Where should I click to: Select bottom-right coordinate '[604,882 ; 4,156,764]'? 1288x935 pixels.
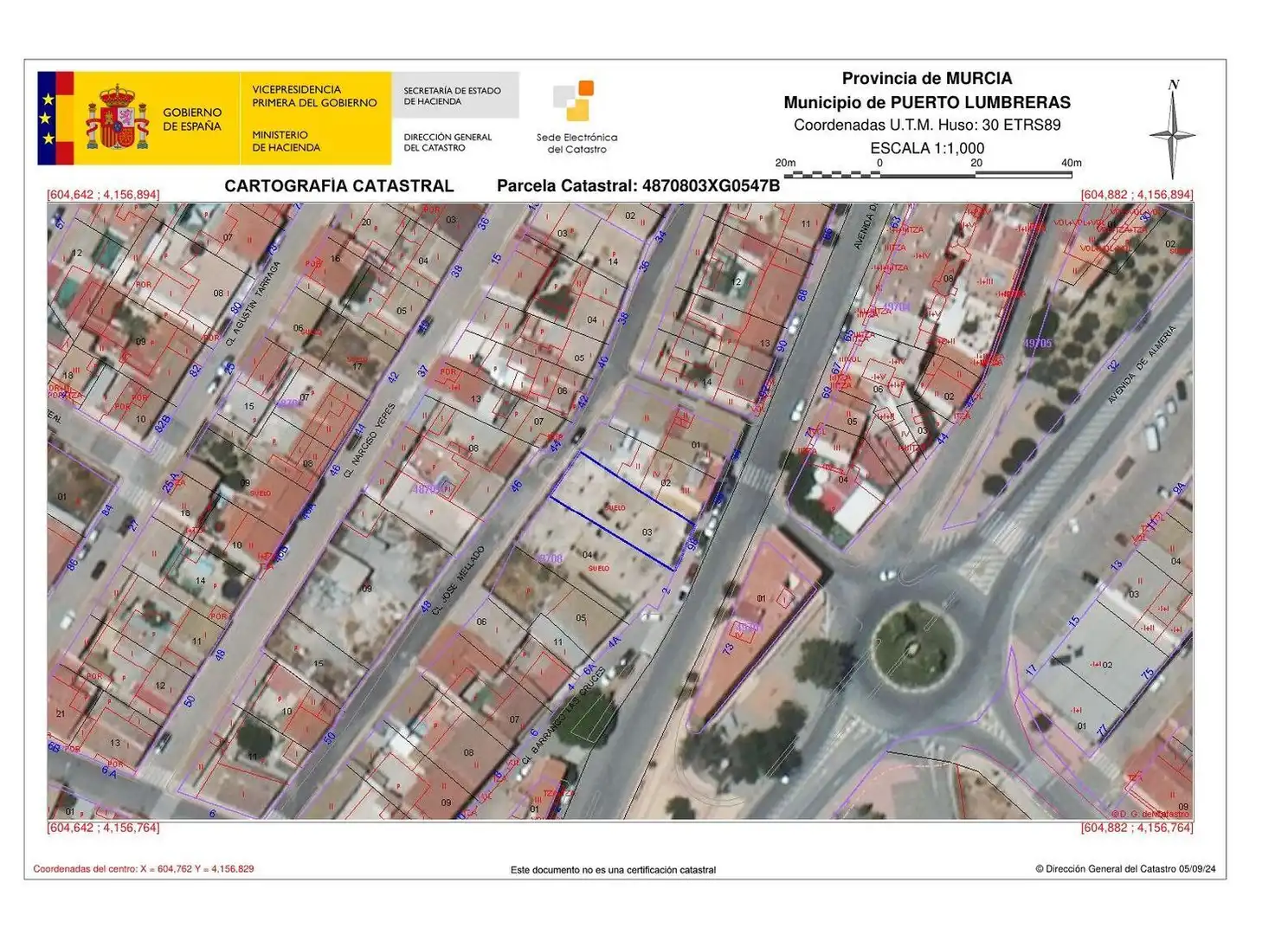[x=1137, y=828]
